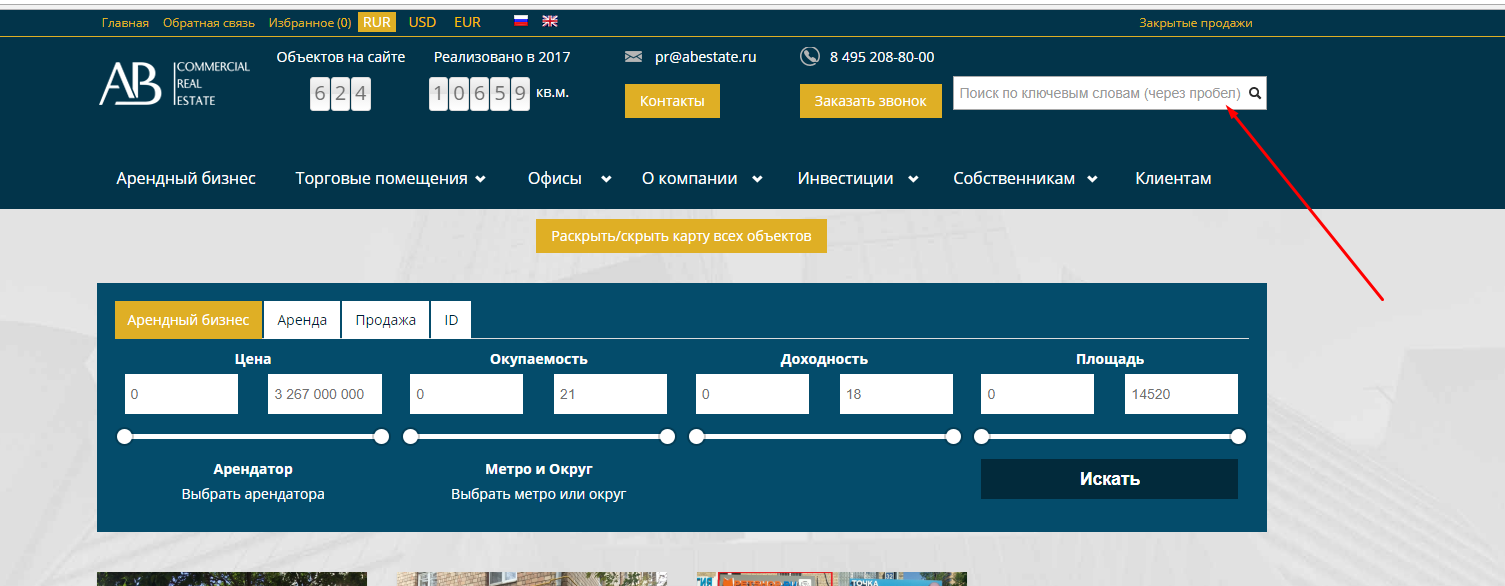Image resolution: width=1505 pixels, height=586 pixels.
Task: Click the AB Commercial Real Estate logo
Action: tap(173, 83)
